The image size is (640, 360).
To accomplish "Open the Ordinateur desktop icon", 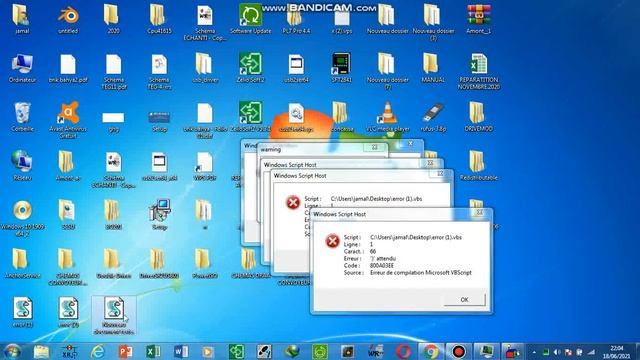I will [x=22, y=68].
